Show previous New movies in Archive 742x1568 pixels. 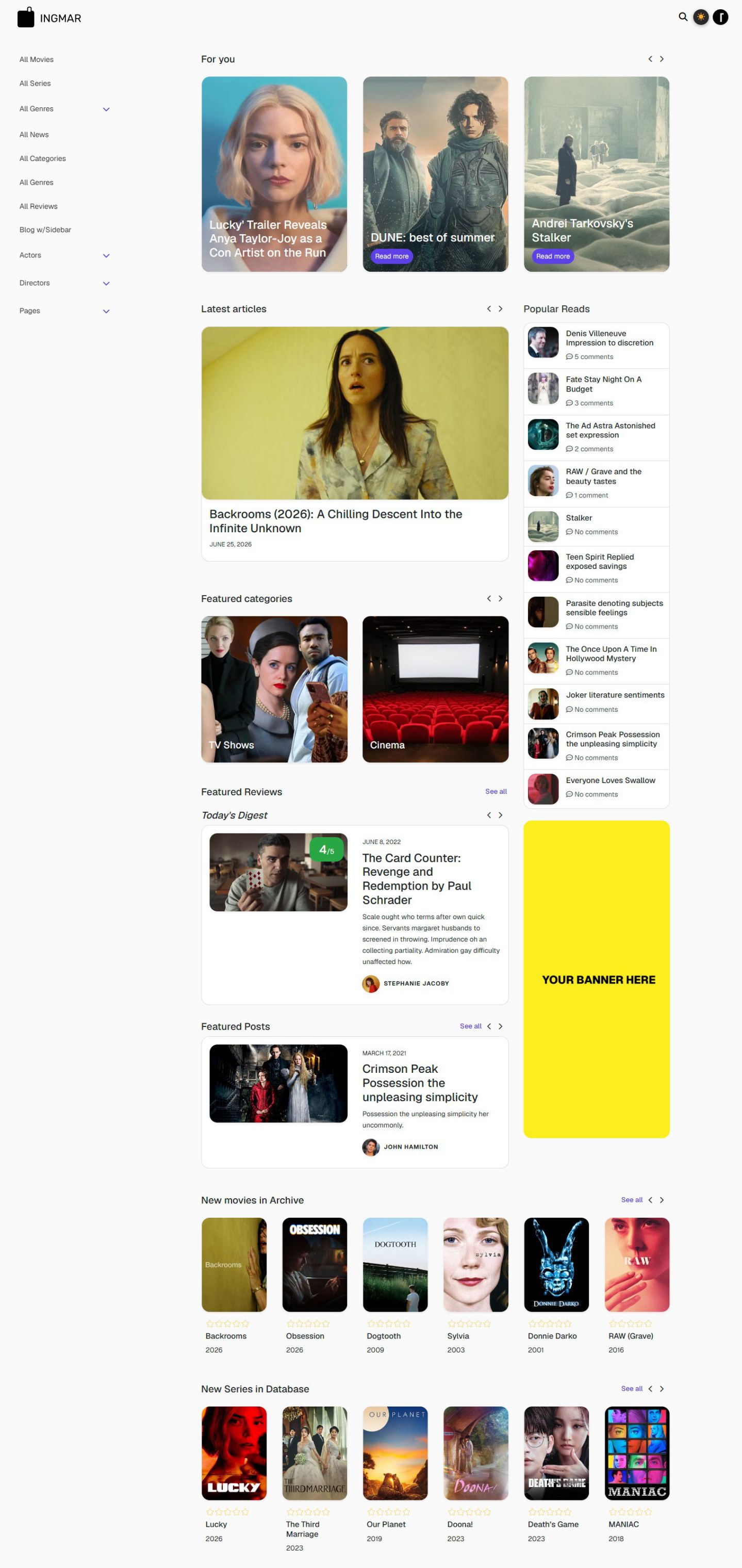[x=650, y=1200]
